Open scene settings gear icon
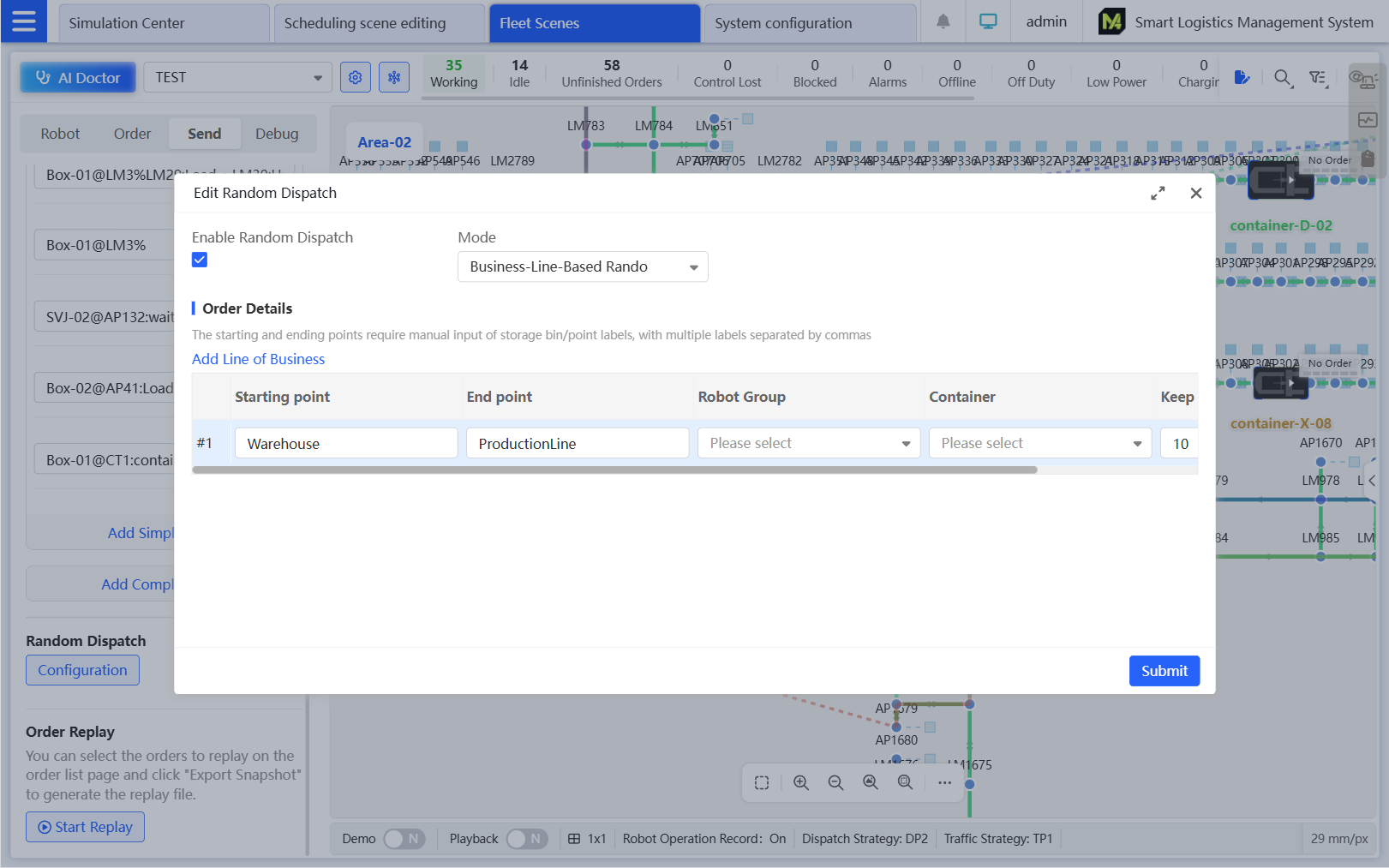1389x868 pixels. tap(355, 78)
